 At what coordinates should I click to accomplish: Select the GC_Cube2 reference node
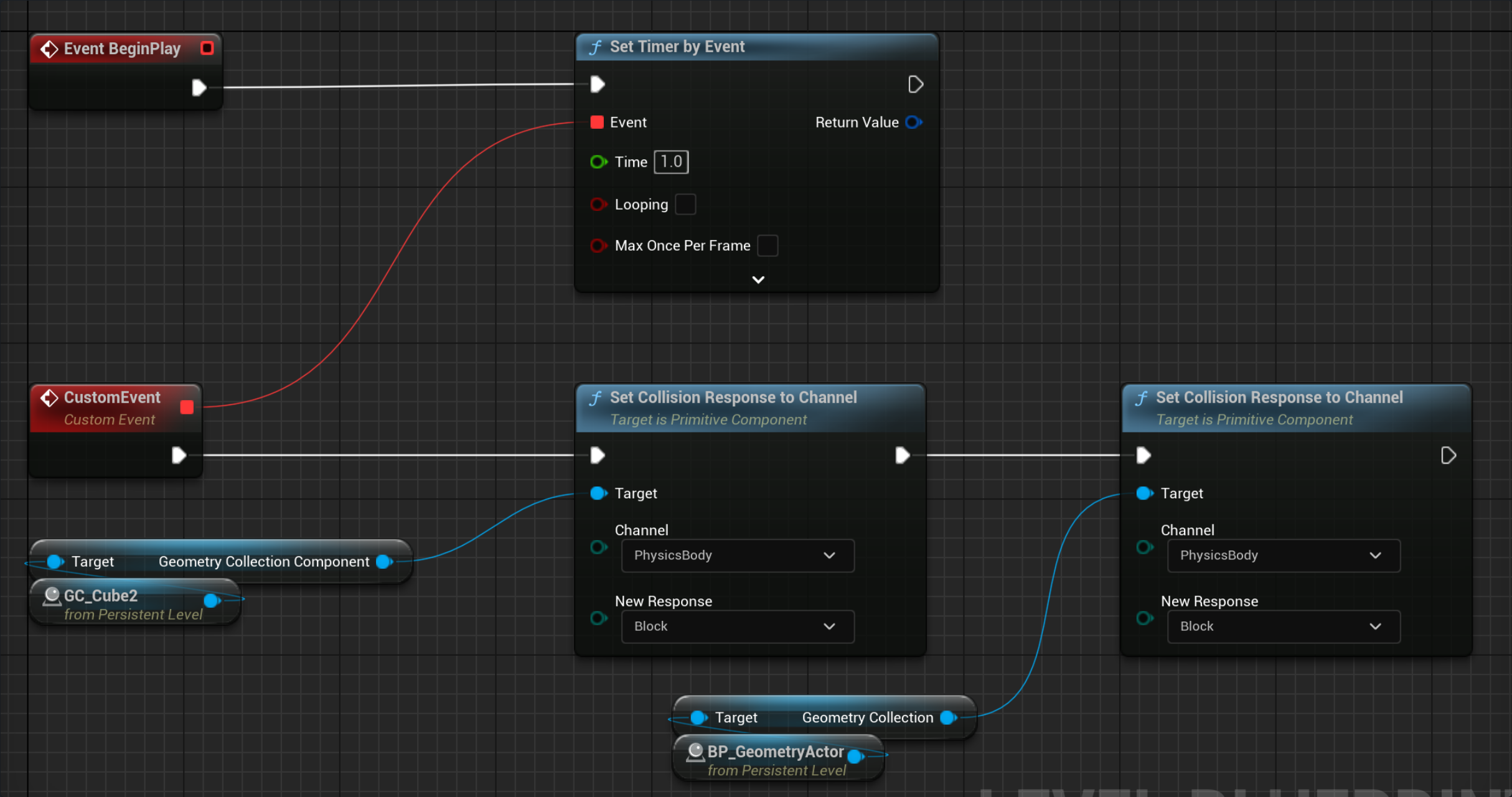(134, 602)
